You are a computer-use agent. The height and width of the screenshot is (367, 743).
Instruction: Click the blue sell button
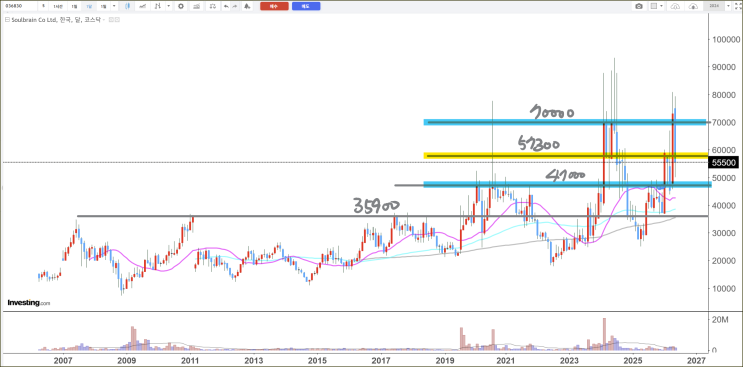pos(306,6)
